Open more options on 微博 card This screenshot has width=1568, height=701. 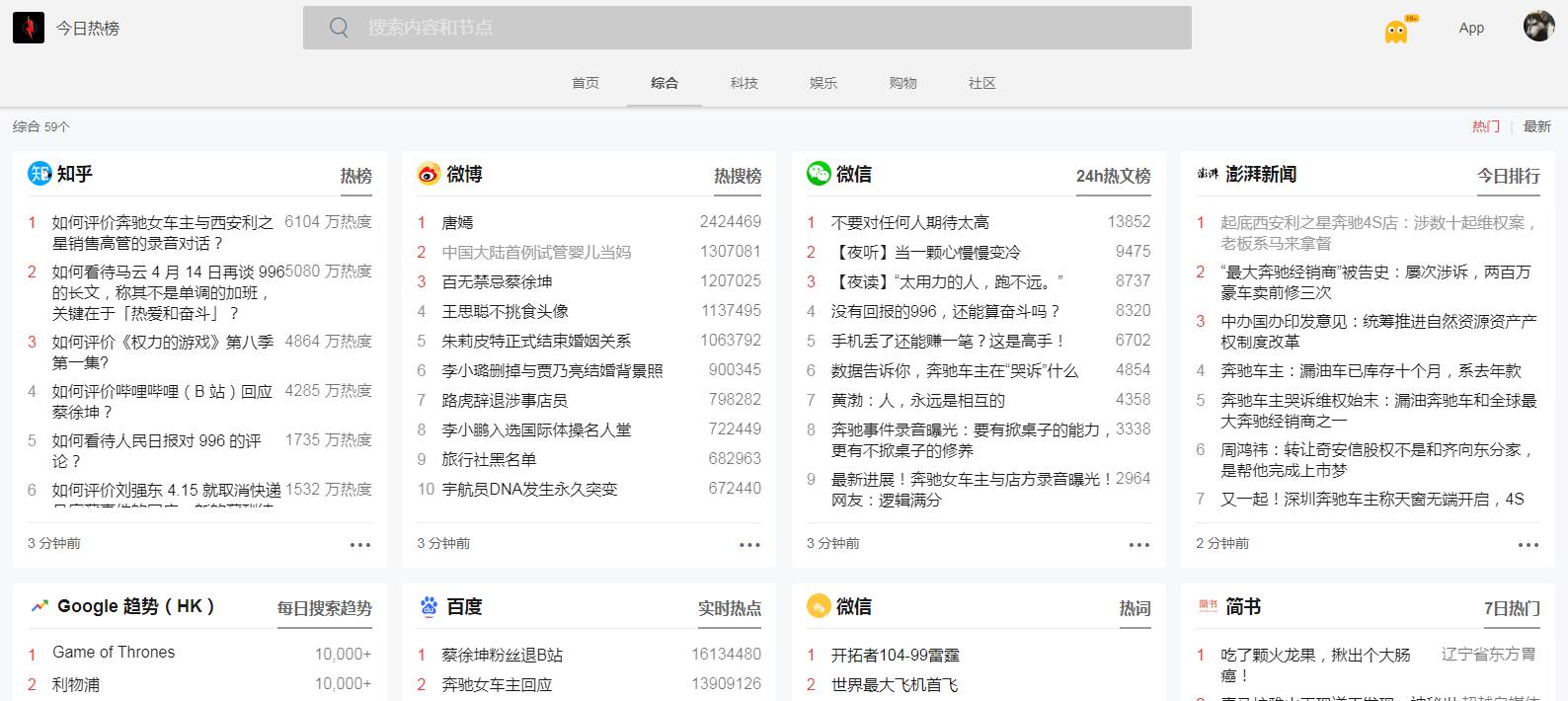pos(750,544)
